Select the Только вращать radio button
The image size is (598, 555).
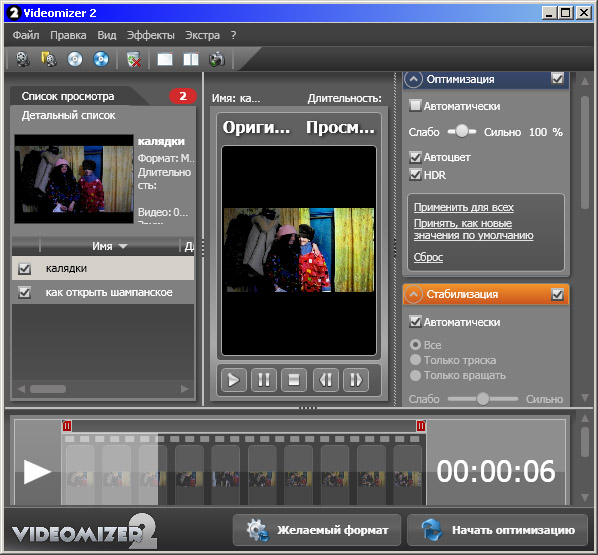pos(415,375)
